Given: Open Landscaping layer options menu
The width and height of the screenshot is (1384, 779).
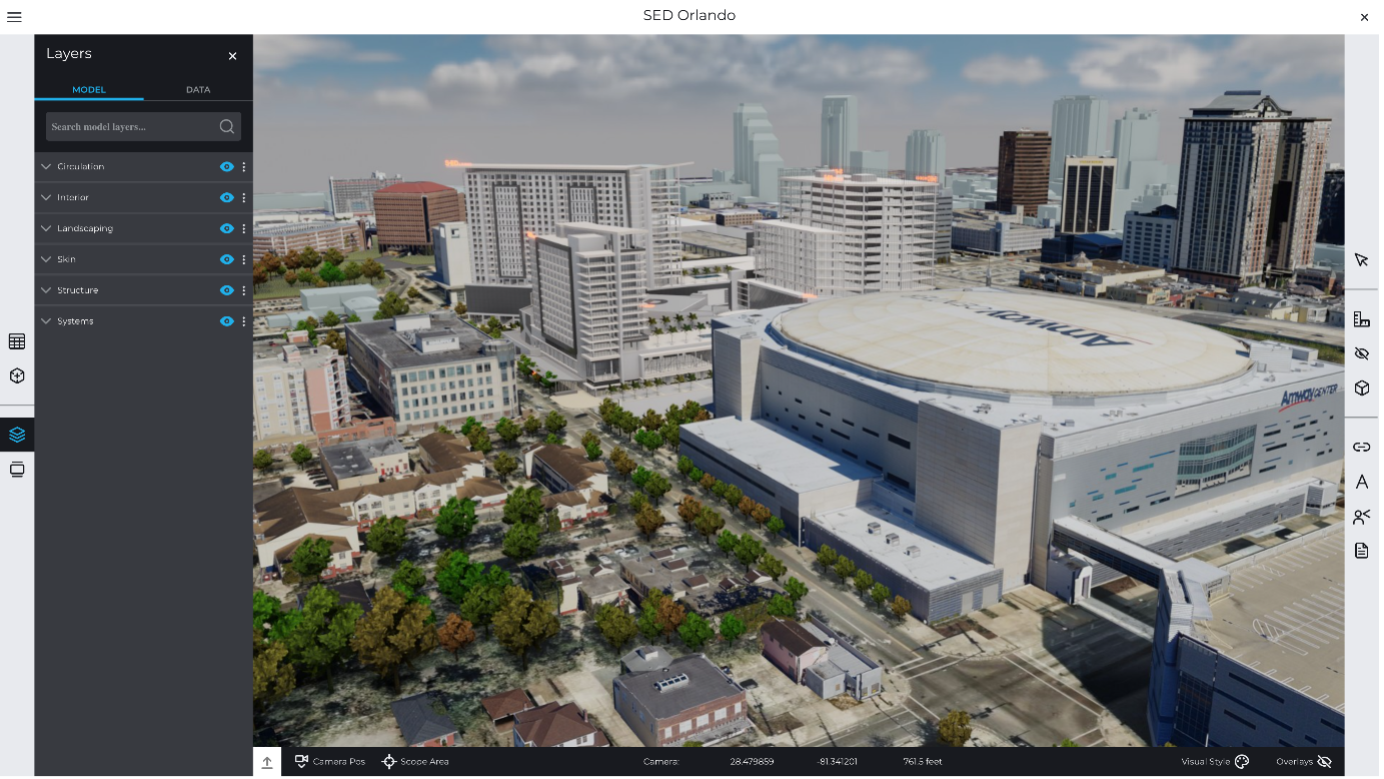Looking at the screenshot, I should [x=244, y=229].
